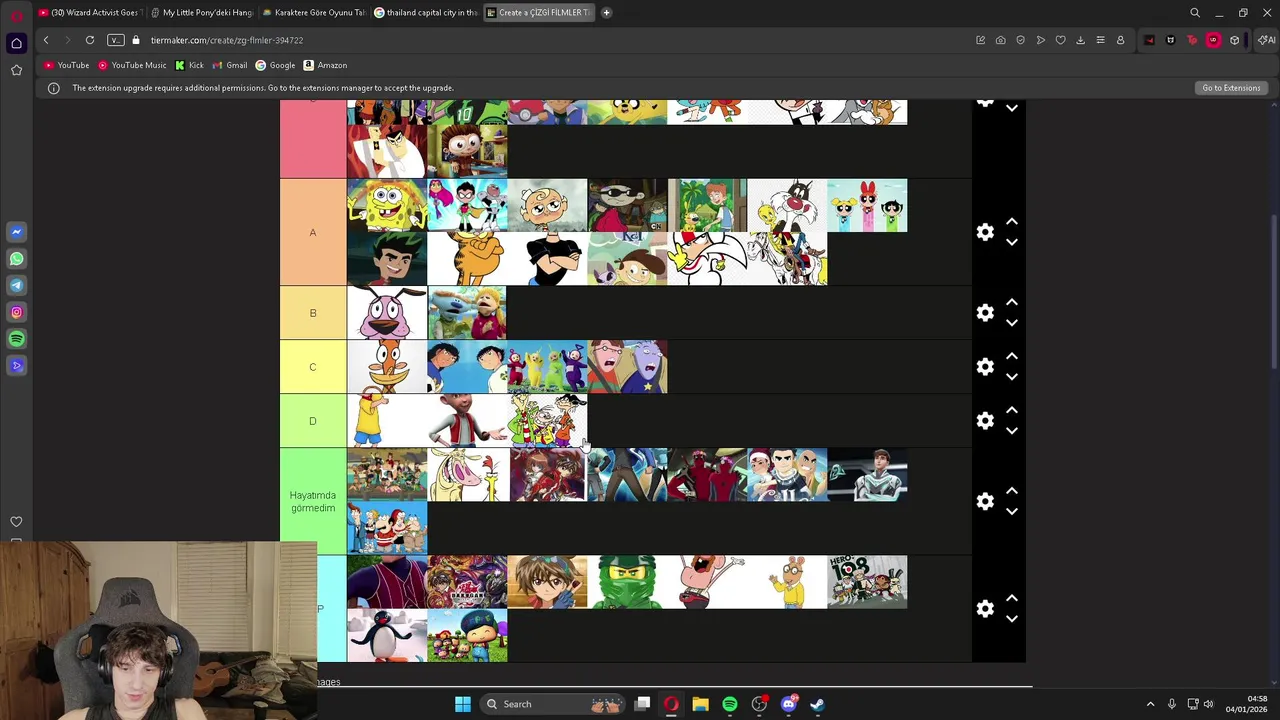Open settings gear for Hayatımda görmedim tier
The height and width of the screenshot is (720, 1280).
985,501
